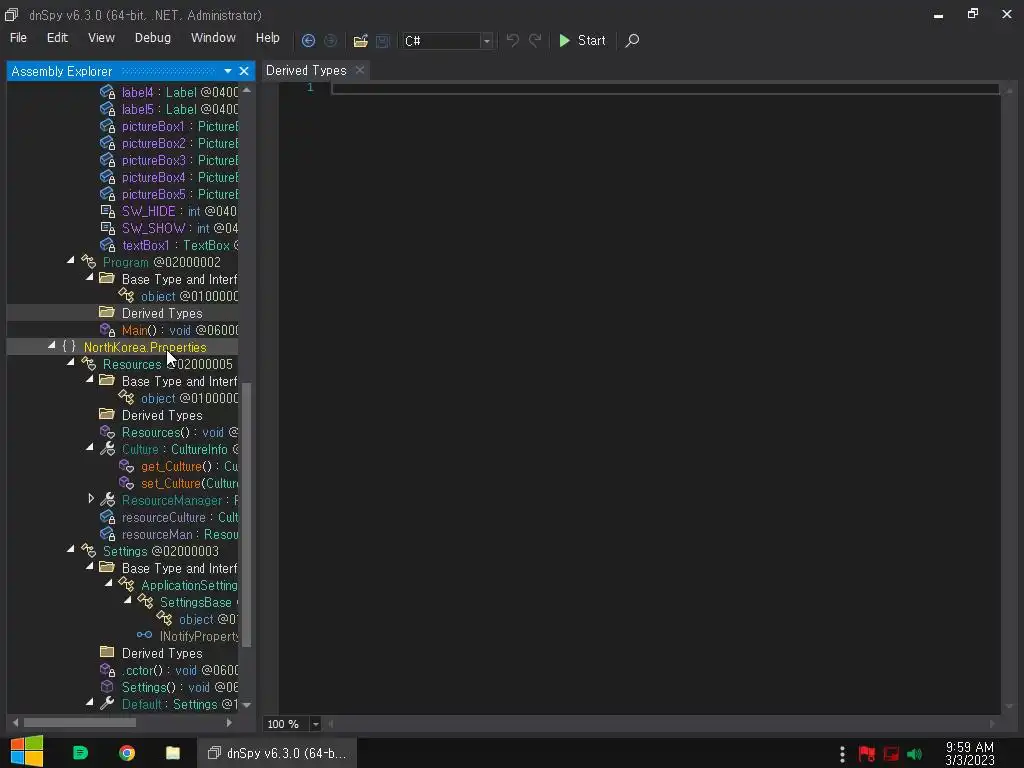Open the Window menu

213,38
